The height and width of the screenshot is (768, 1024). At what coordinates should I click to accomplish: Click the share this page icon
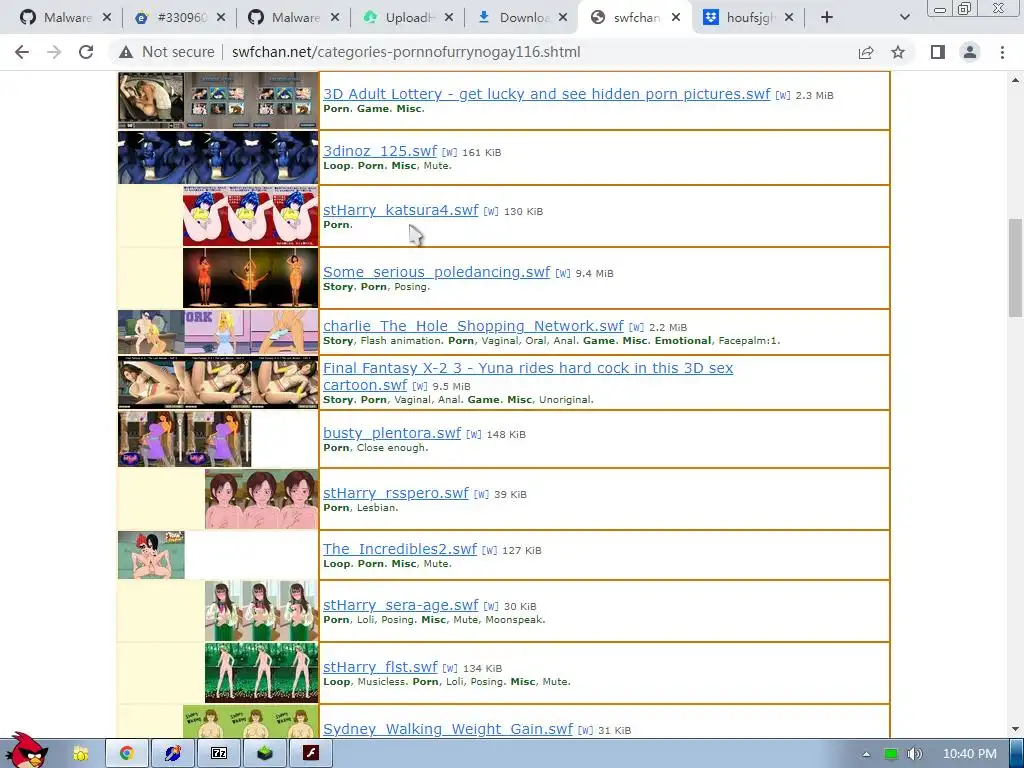coord(866,52)
